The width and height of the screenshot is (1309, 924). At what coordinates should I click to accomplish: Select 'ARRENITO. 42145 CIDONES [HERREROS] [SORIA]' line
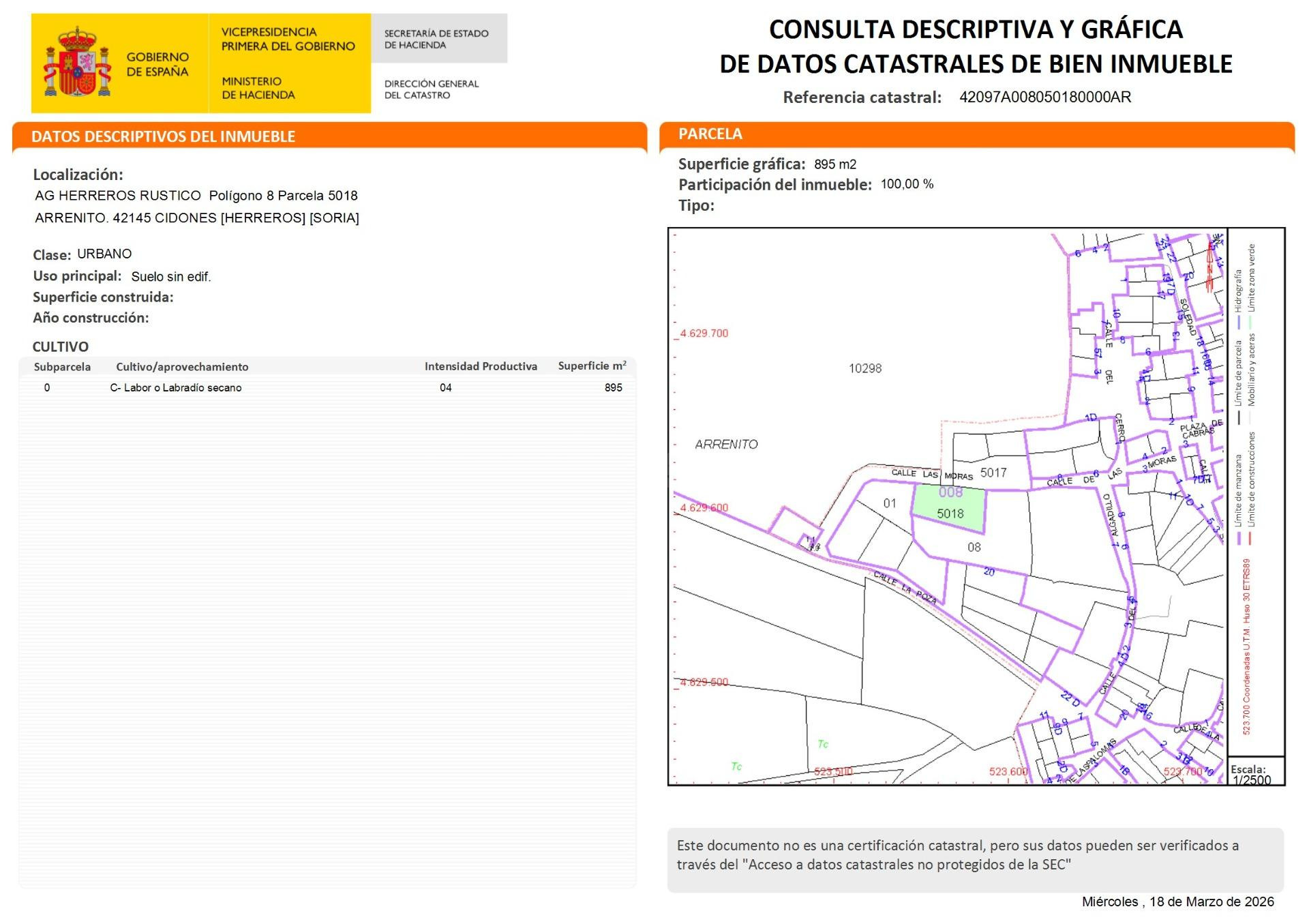197,218
